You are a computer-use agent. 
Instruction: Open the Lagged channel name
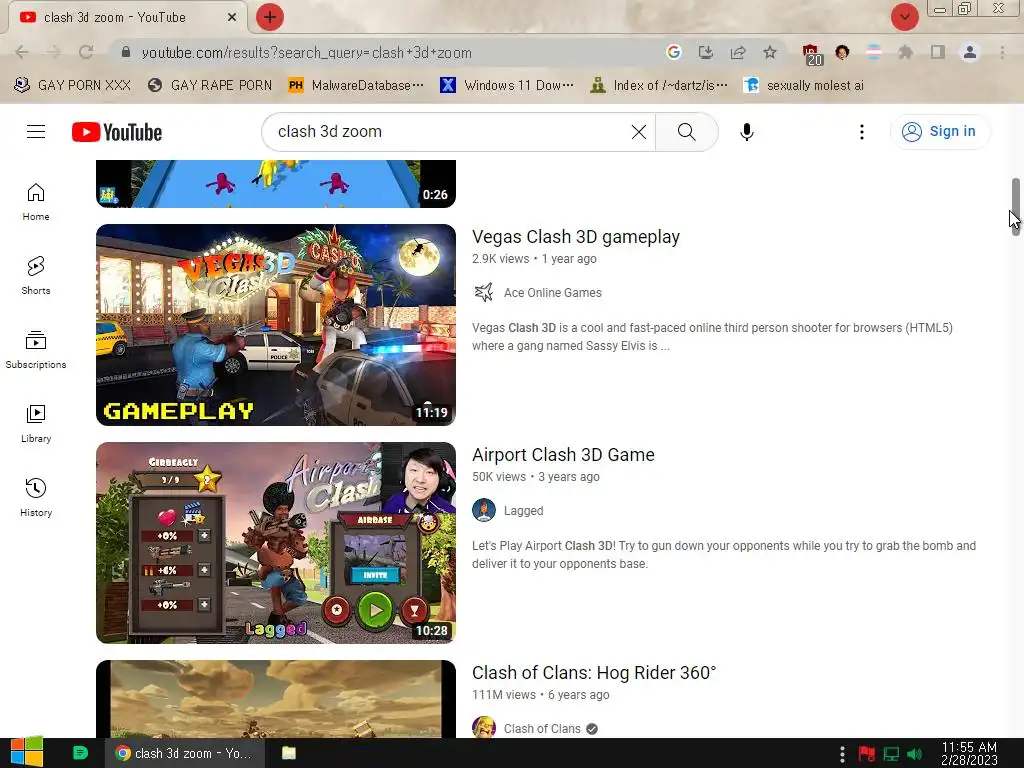523,511
